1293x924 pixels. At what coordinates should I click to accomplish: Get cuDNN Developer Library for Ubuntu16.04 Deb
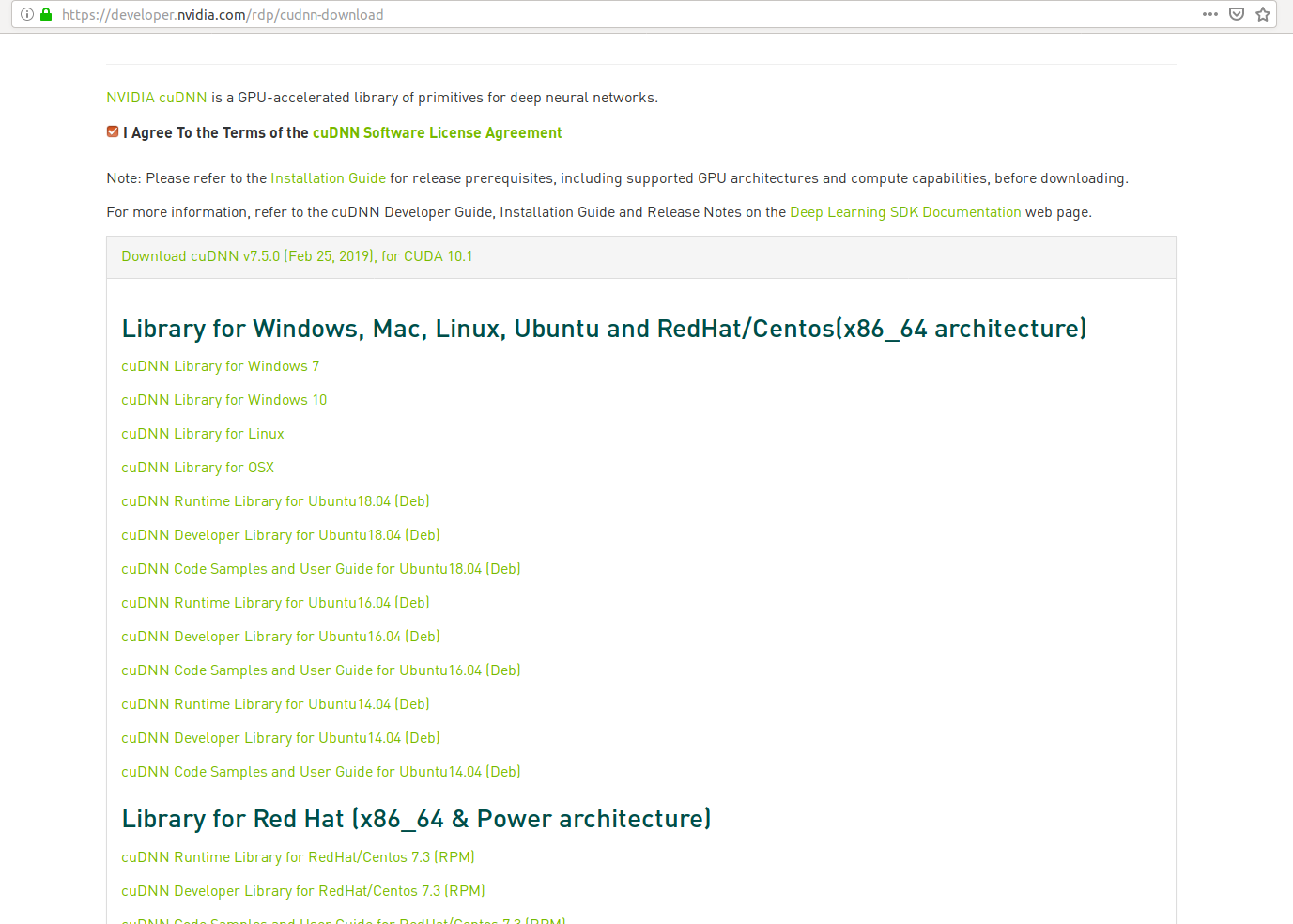pyautogui.click(x=280, y=636)
